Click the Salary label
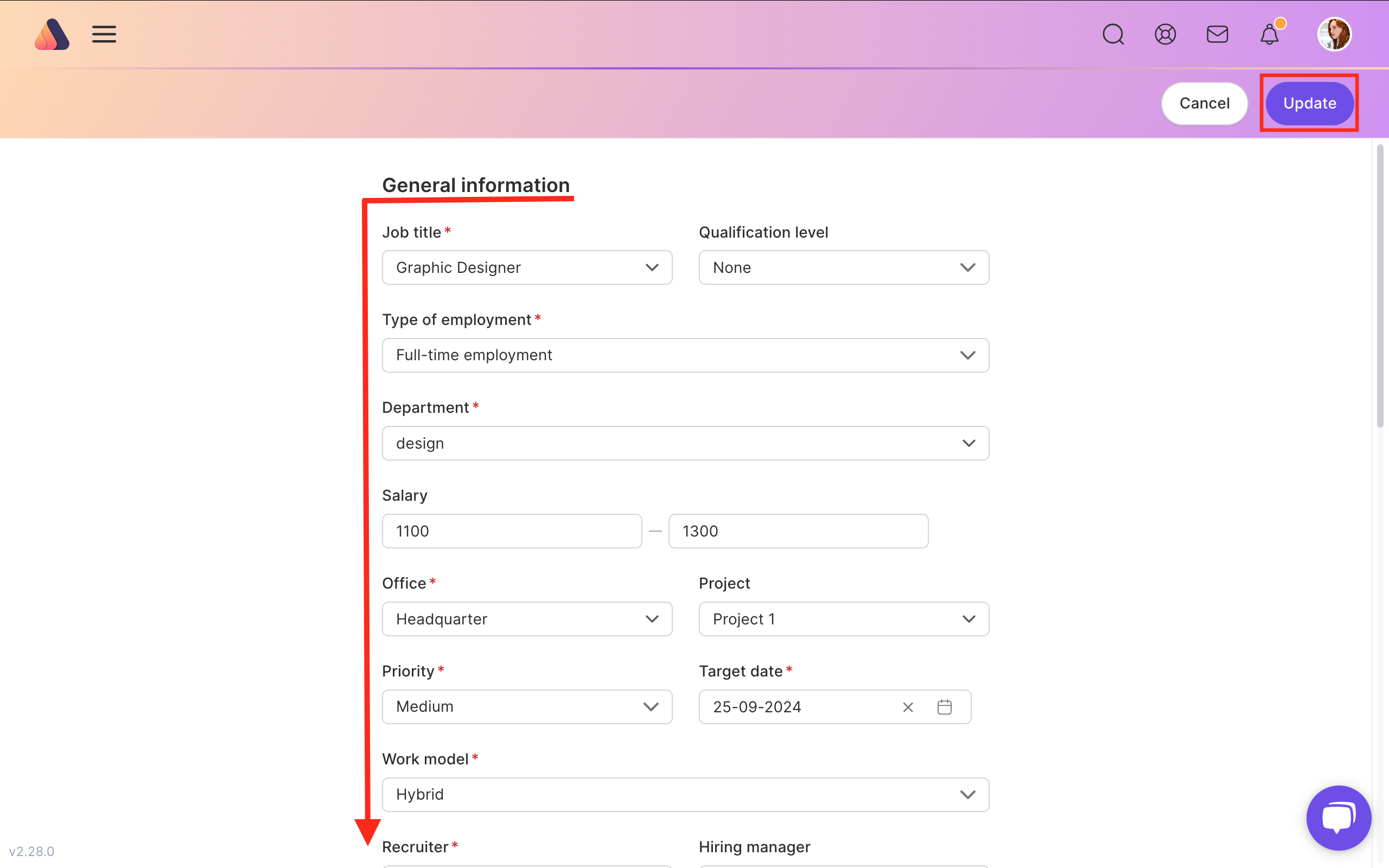This screenshot has width=1389, height=868. 405,495
